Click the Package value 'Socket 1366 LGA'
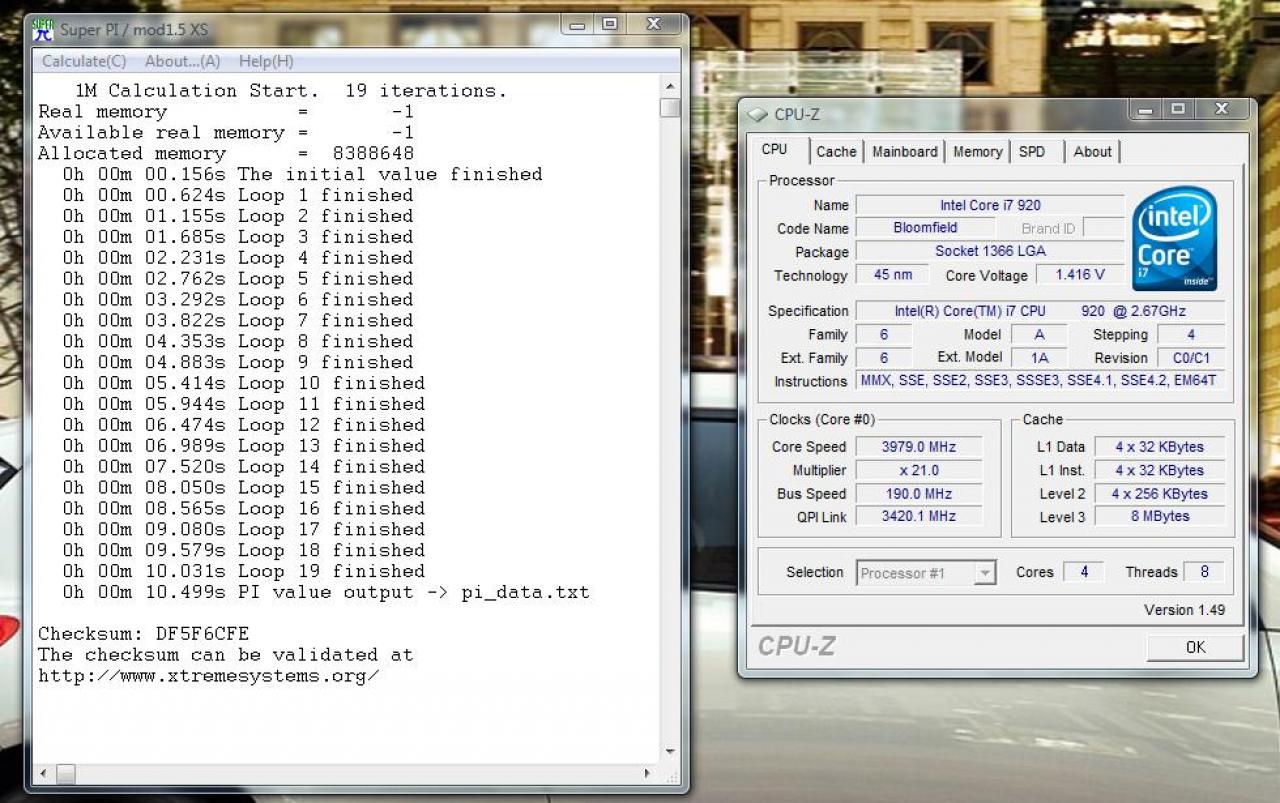 [990, 252]
